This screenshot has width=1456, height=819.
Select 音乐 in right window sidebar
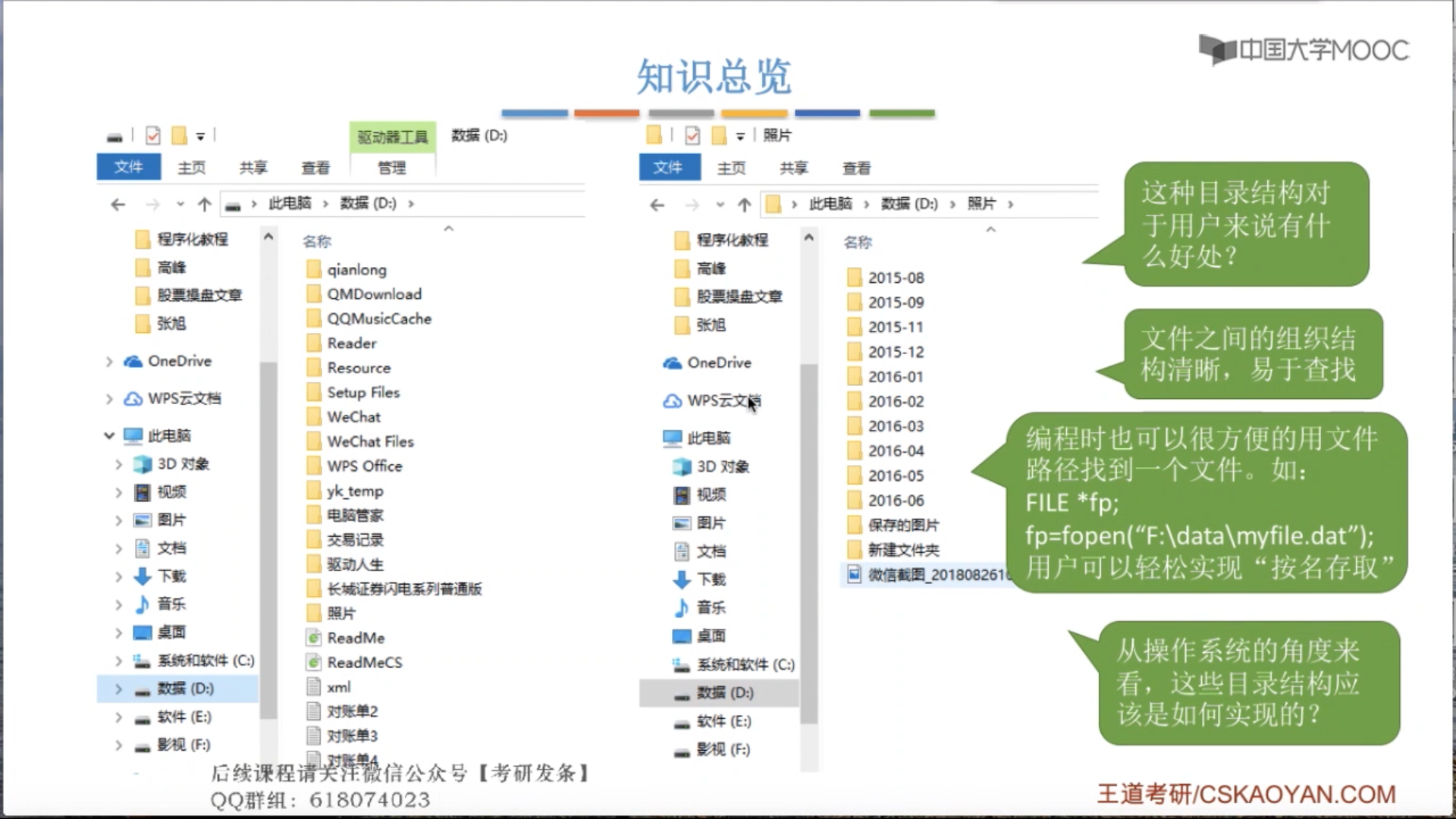(700, 607)
